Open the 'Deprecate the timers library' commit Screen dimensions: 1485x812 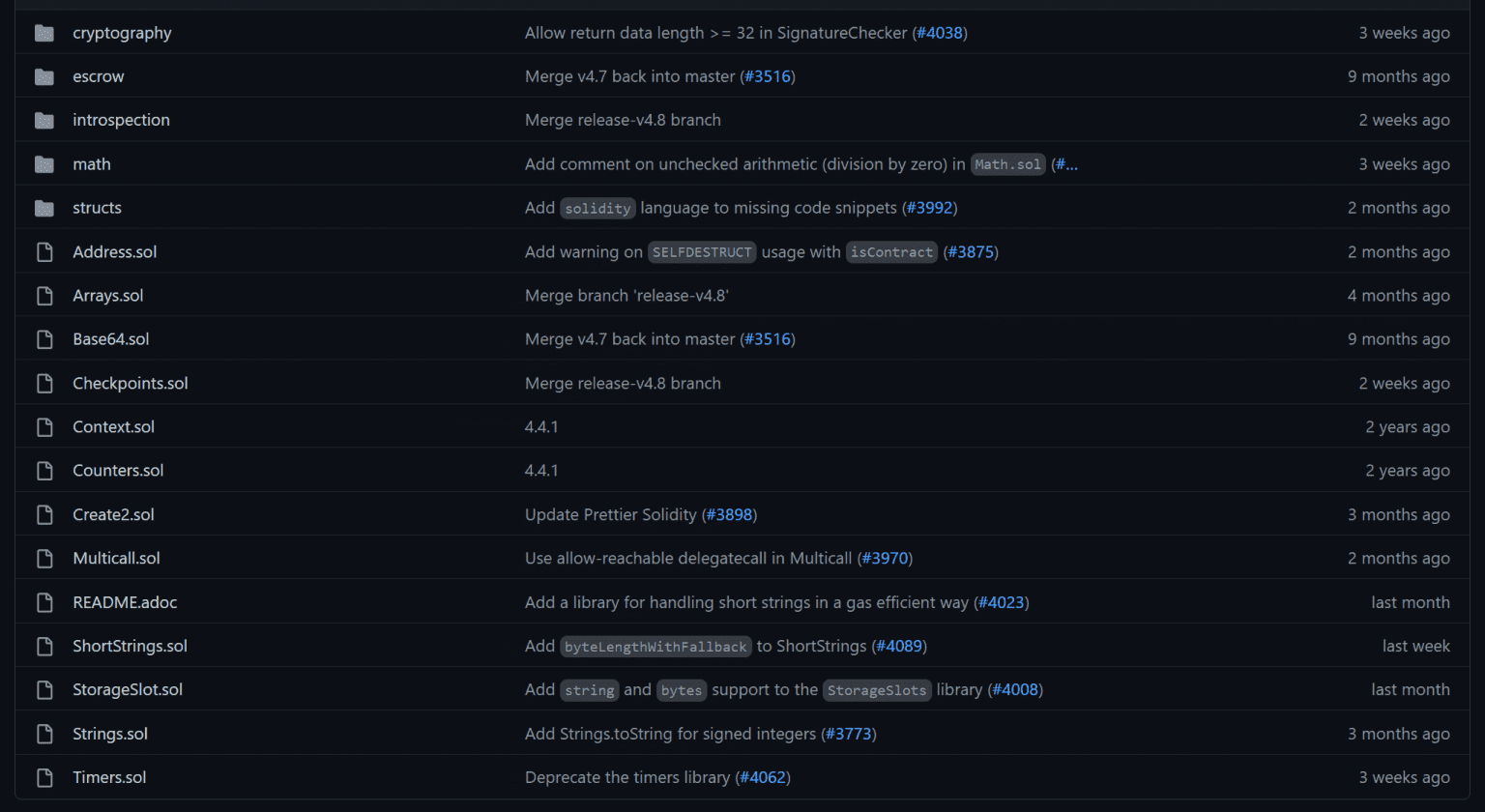tap(626, 776)
